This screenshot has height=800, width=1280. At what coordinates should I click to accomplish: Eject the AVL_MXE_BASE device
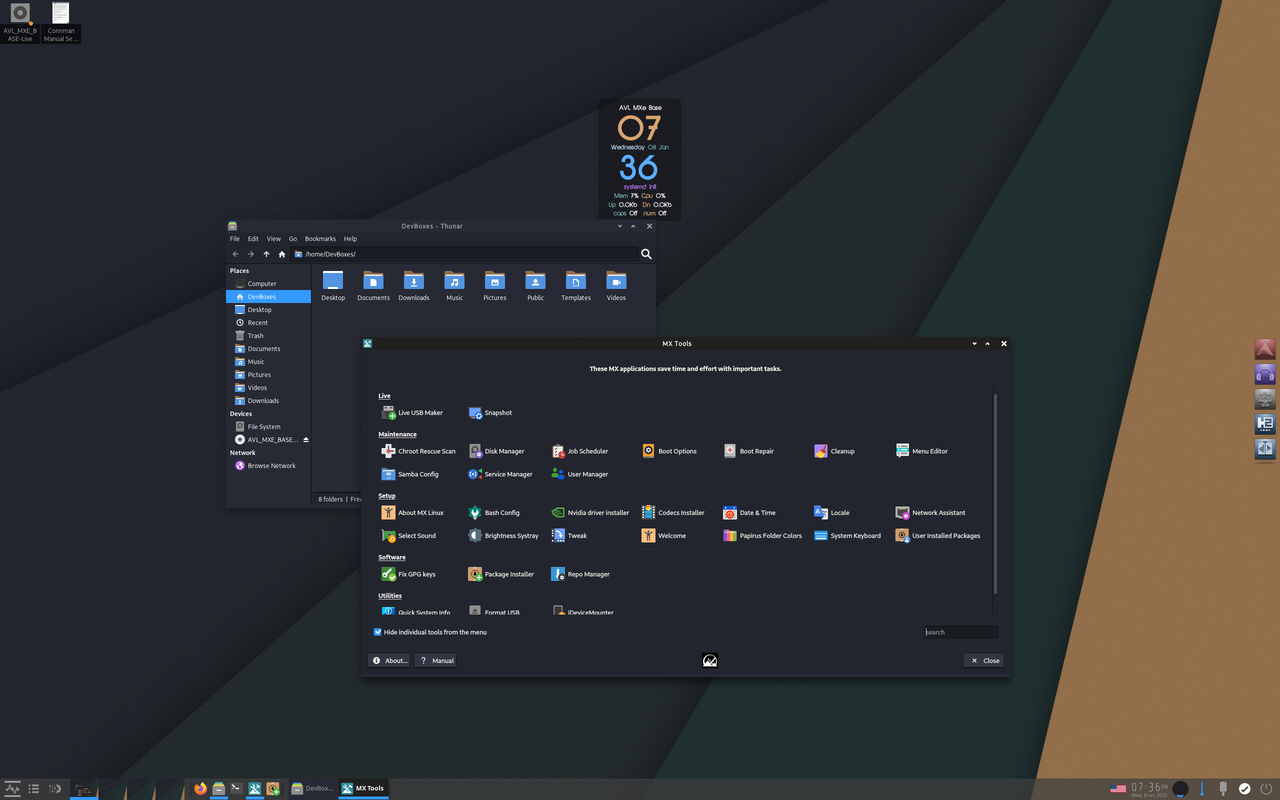[x=306, y=440]
